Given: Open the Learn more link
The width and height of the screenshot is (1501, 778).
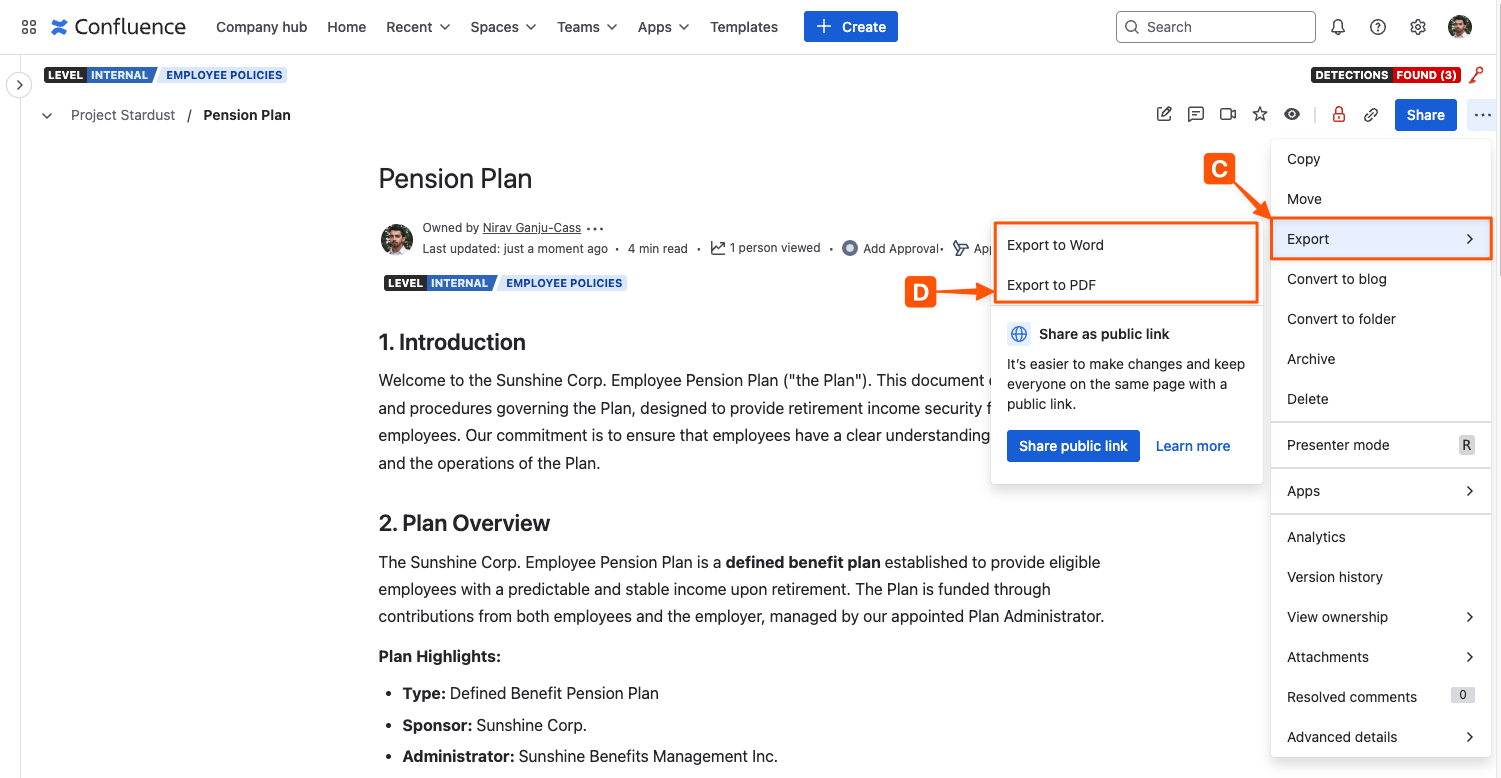Looking at the screenshot, I should tap(1193, 446).
